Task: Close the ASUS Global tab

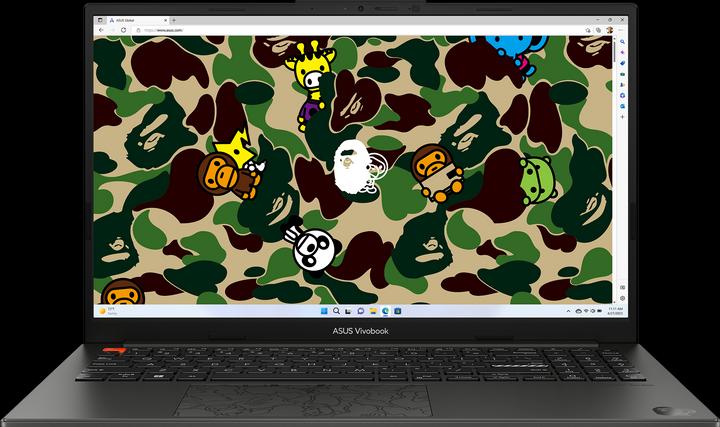Action: pos(166,20)
